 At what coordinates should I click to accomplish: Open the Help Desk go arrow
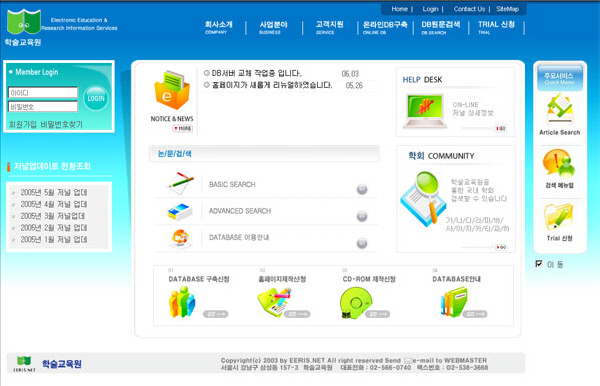(501, 129)
